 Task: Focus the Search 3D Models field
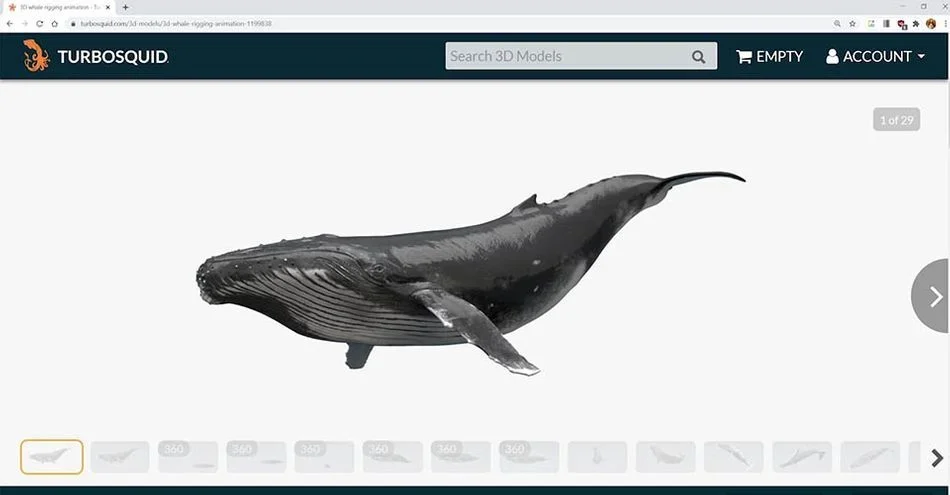click(567, 56)
